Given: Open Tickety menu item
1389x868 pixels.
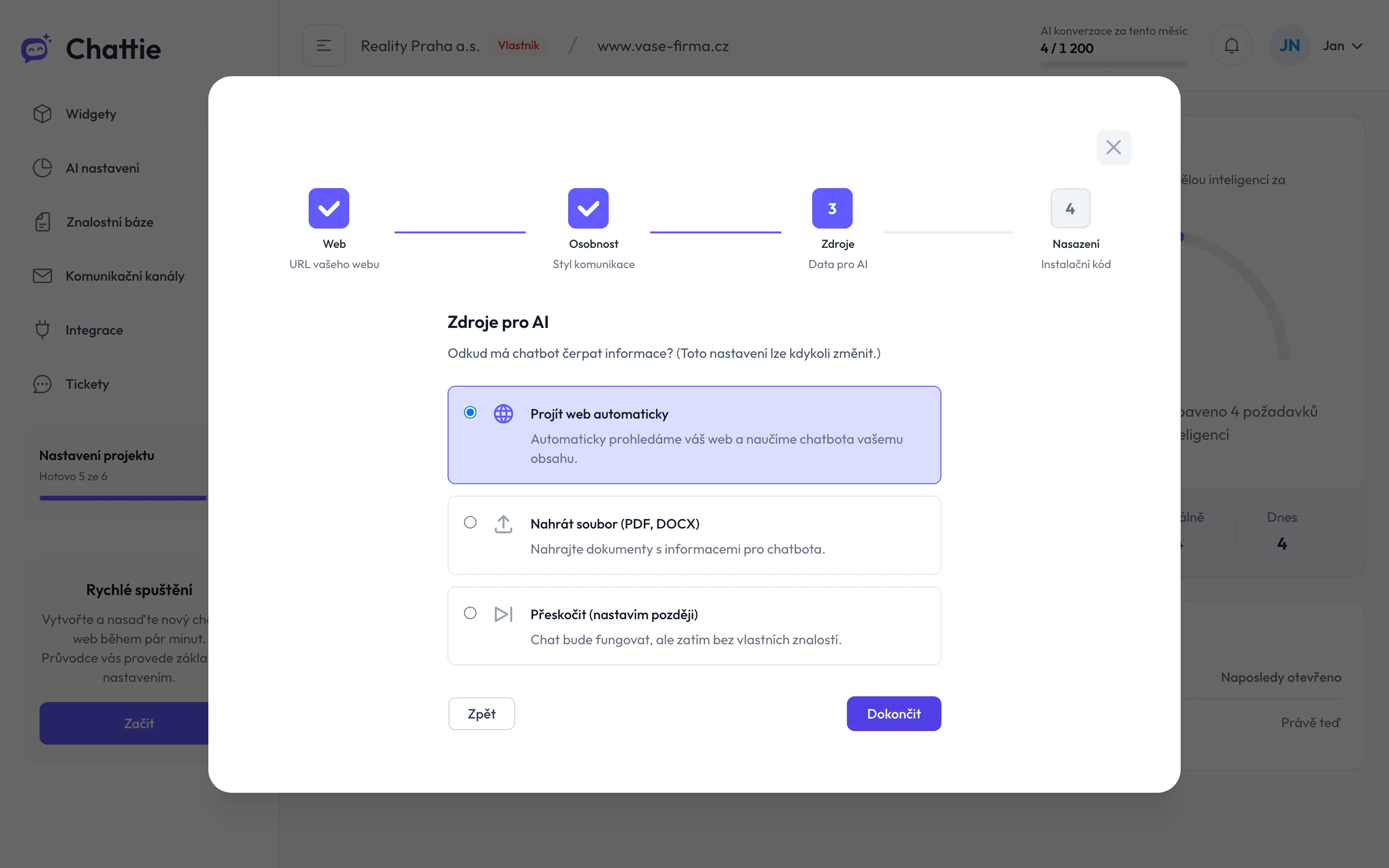Looking at the screenshot, I should 87,383.
